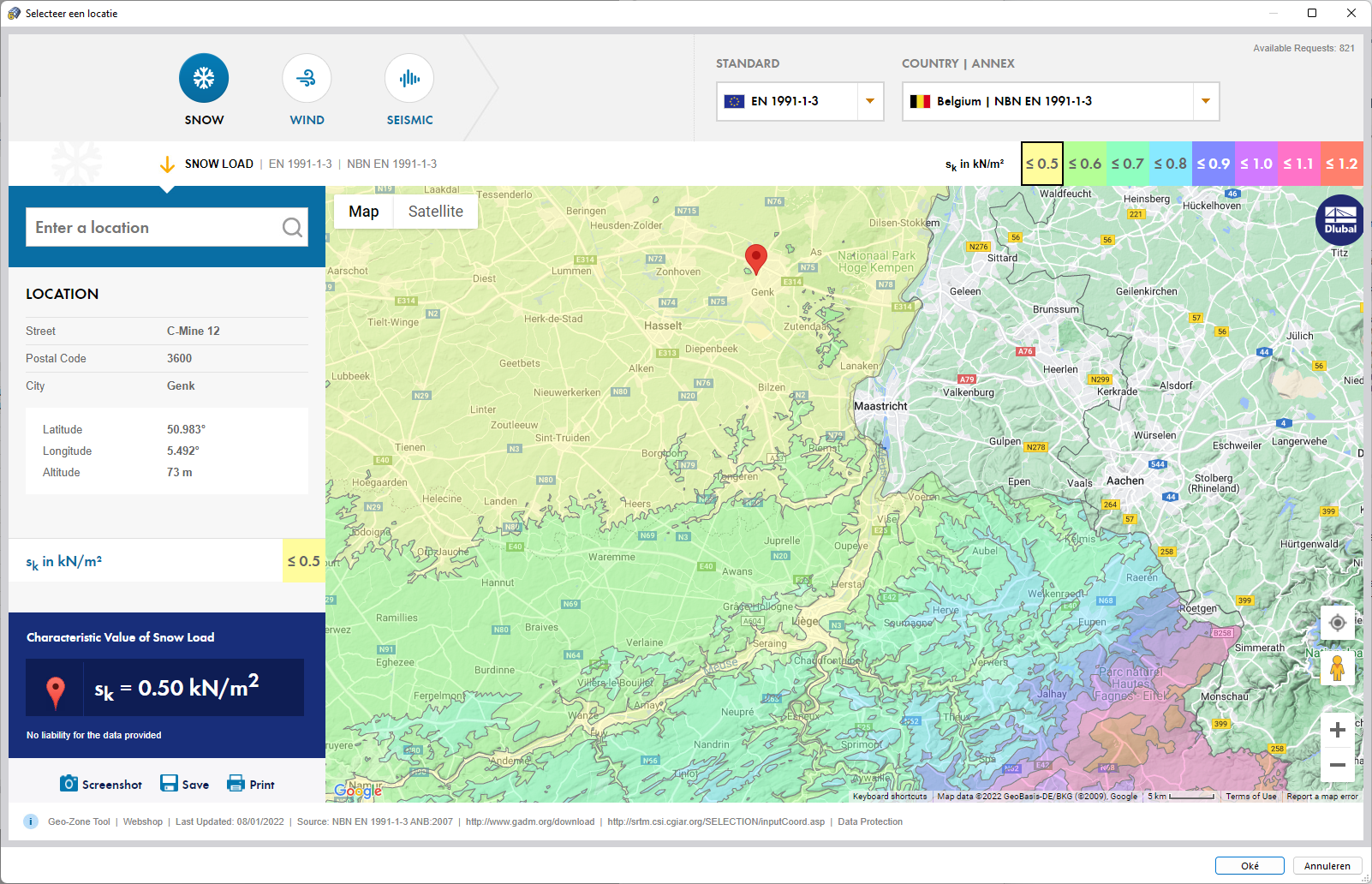Click the red pin in snow load result
Image resolution: width=1372 pixels, height=884 pixels.
coord(56,691)
